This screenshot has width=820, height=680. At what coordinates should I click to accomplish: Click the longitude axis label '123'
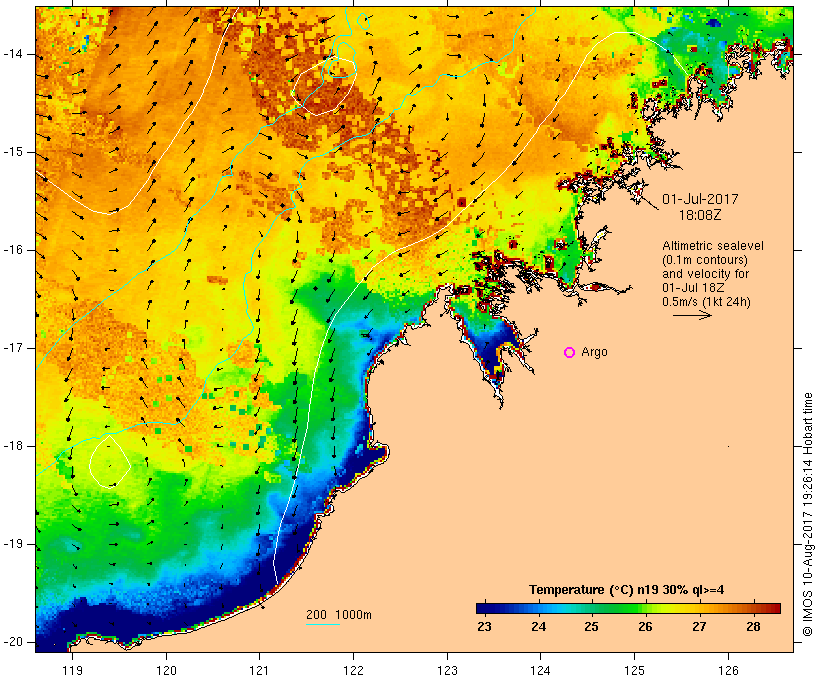(447, 670)
